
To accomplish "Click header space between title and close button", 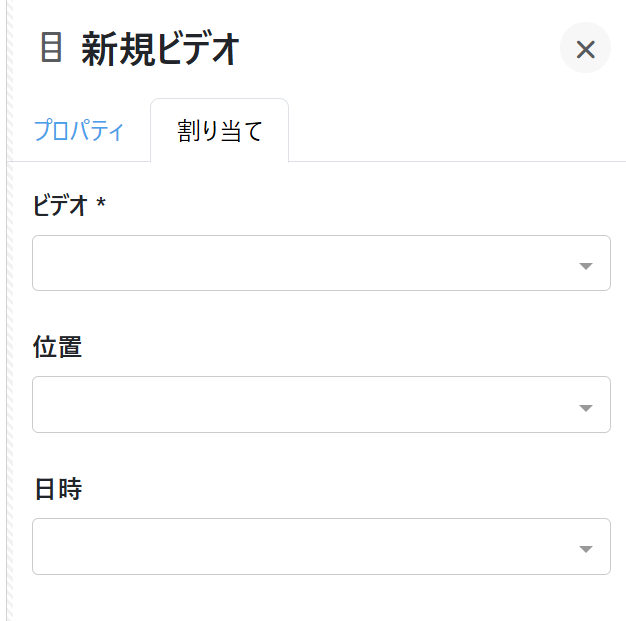I will (x=400, y=49).
